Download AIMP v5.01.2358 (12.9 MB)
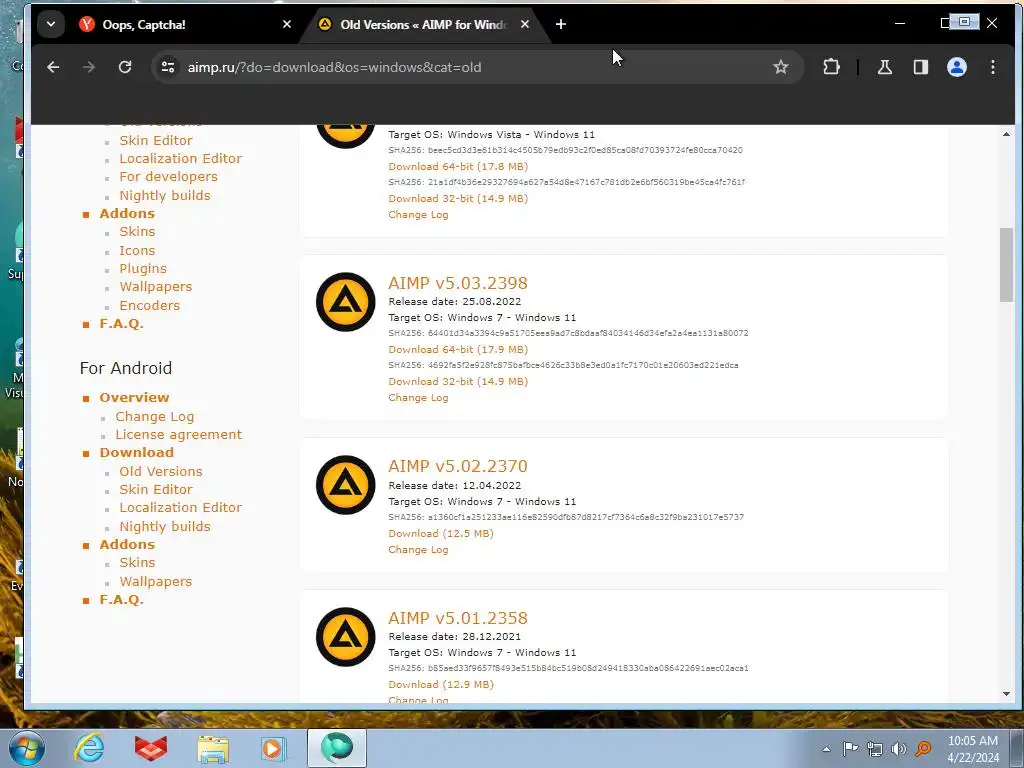This screenshot has width=1024, height=768. (x=441, y=684)
